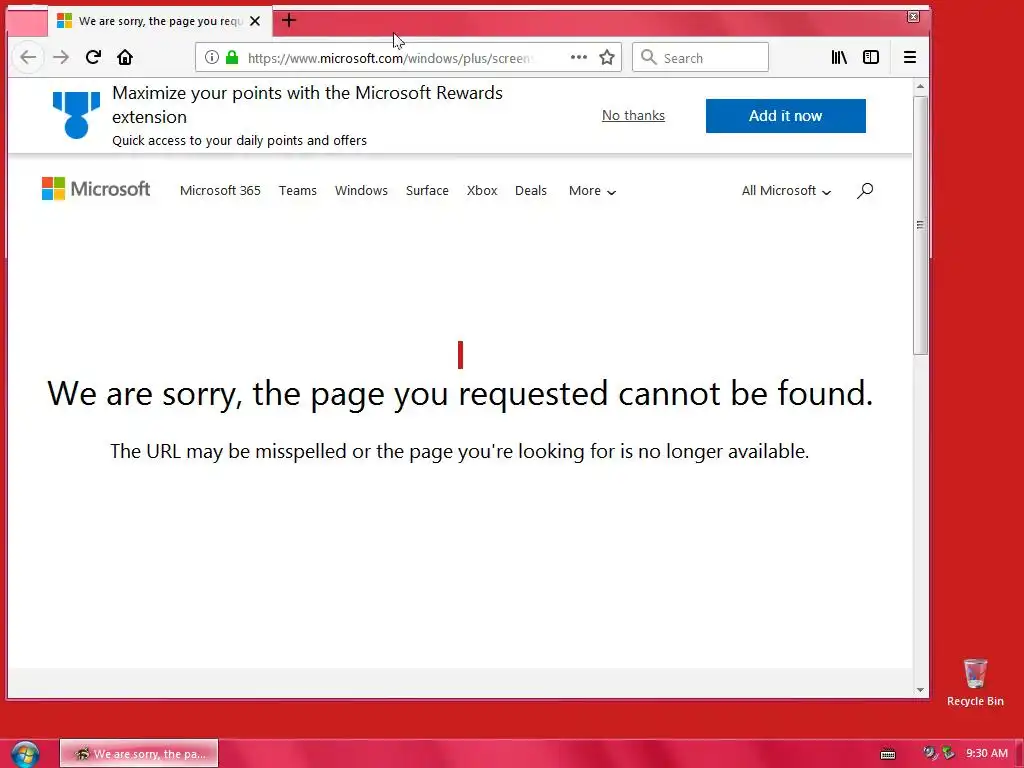Open a new tab with plus button

(289, 20)
